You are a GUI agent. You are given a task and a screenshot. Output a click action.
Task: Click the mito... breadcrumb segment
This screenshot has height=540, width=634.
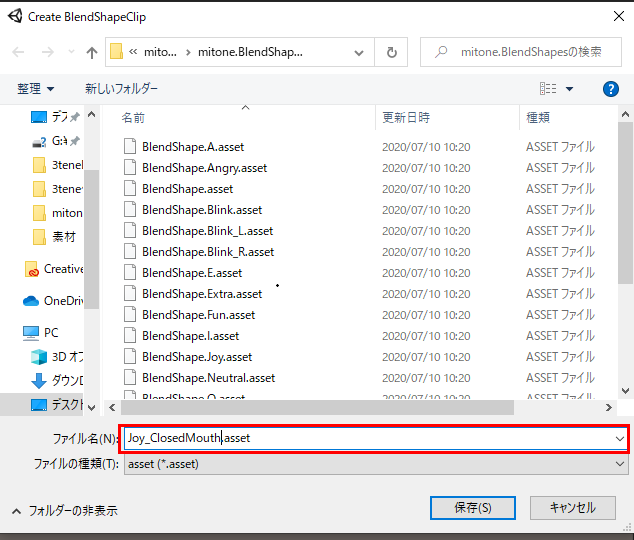pos(160,52)
